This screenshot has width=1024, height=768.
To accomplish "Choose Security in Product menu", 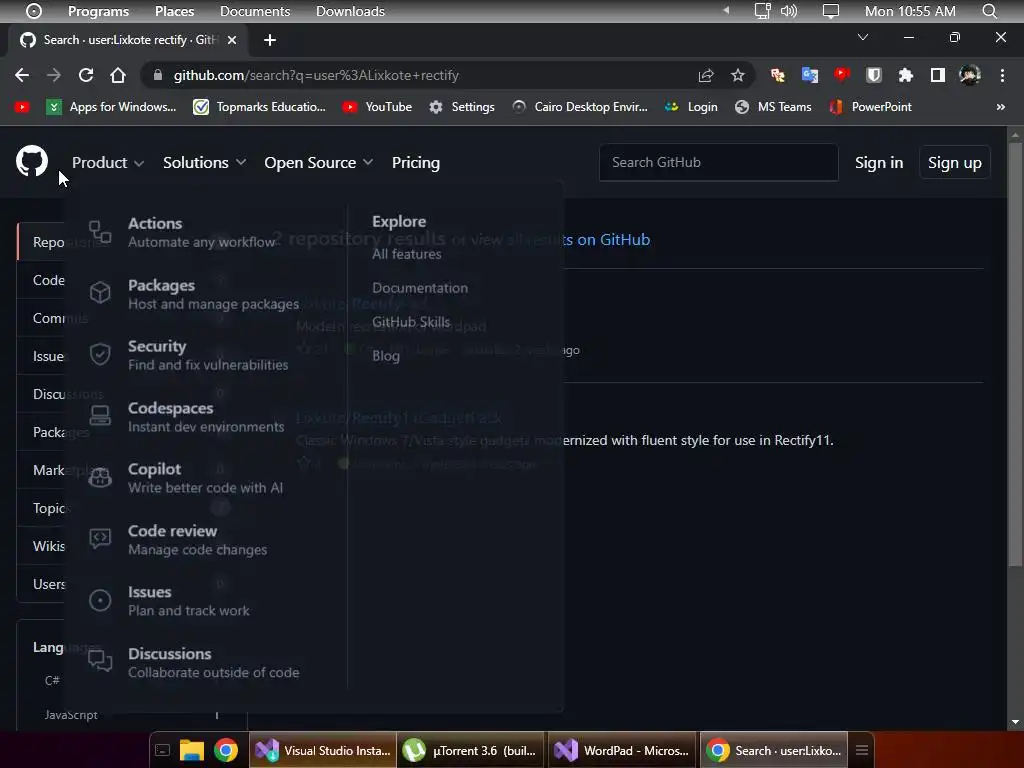I will point(208,355).
